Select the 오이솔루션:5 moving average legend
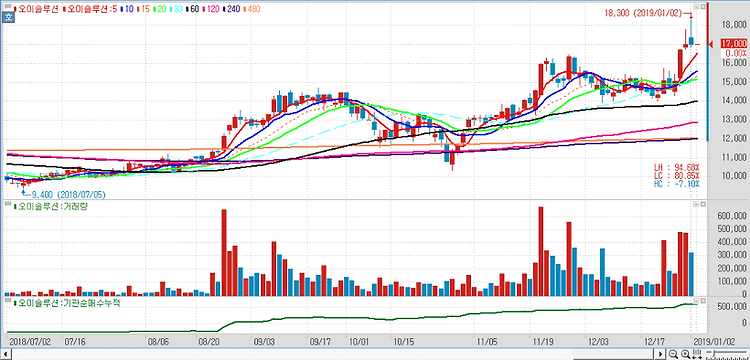This screenshot has width=750, height=360. (90, 9)
